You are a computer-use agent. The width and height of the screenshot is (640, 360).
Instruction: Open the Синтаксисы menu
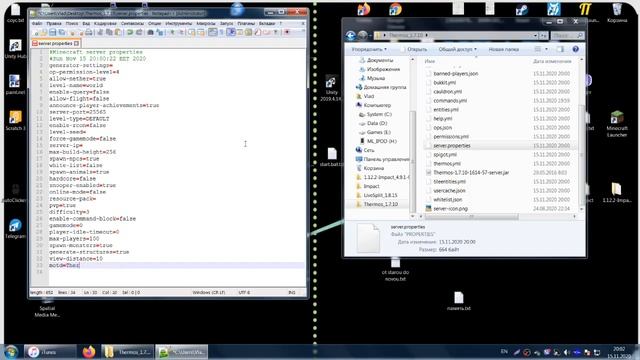click(x=132, y=24)
